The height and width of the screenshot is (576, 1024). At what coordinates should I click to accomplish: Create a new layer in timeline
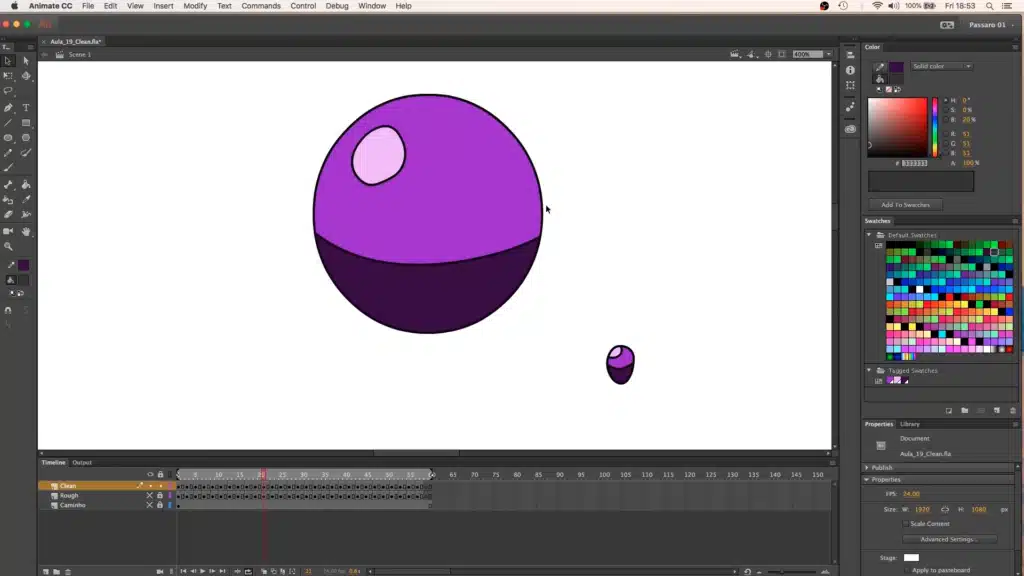pos(45,571)
